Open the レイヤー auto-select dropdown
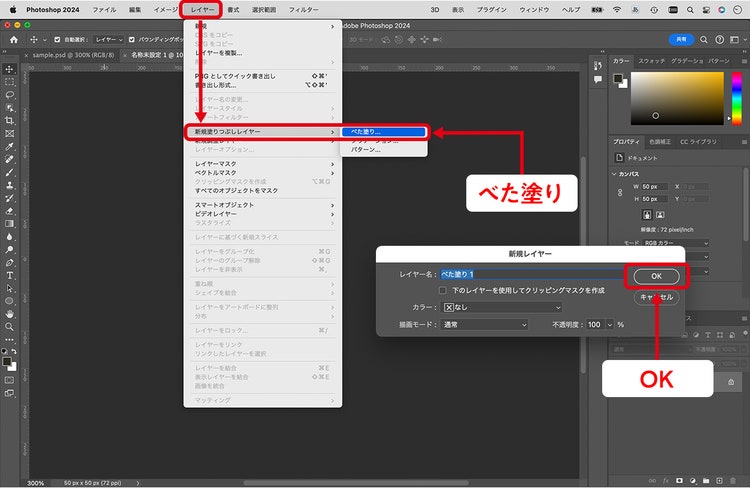 [109, 40]
